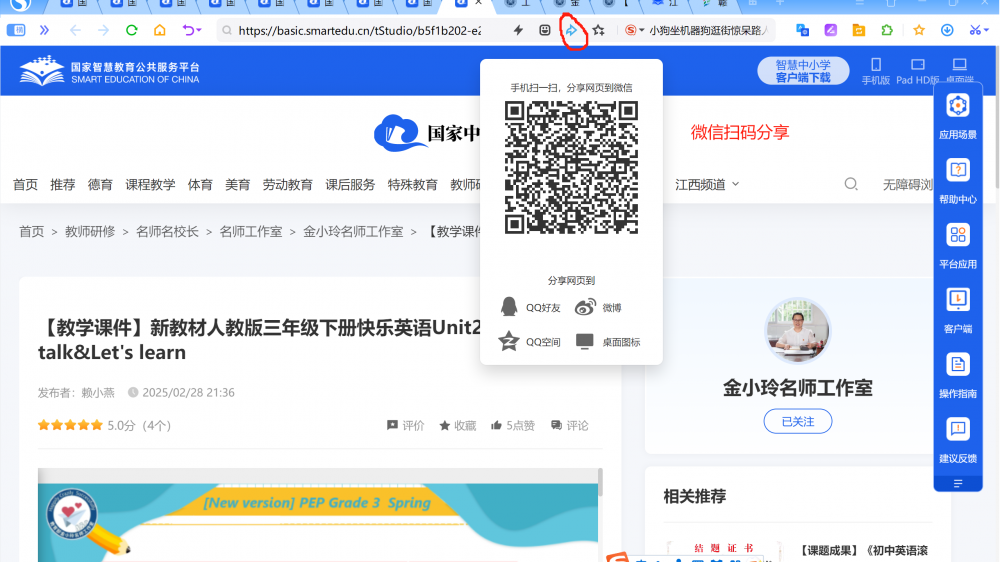Click search box showing 小狗坐机器狗 text

pyautogui.click(x=708, y=30)
